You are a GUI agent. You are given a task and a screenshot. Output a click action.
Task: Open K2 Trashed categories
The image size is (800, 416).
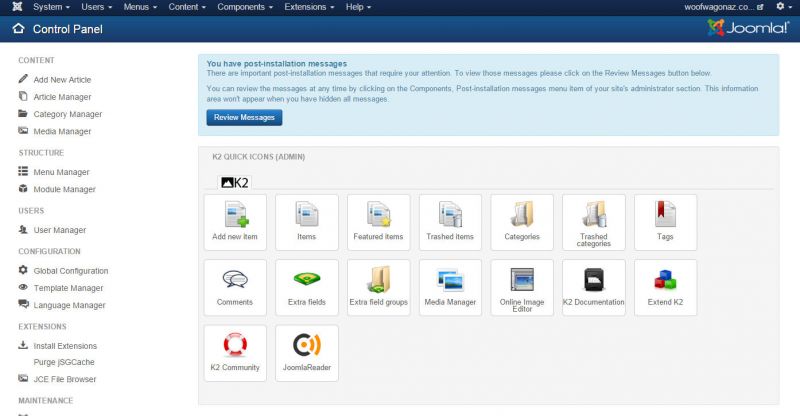(594, 222)
